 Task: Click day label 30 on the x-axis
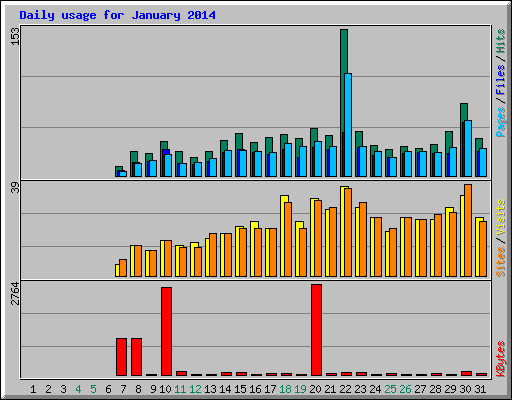pos(465,389)
